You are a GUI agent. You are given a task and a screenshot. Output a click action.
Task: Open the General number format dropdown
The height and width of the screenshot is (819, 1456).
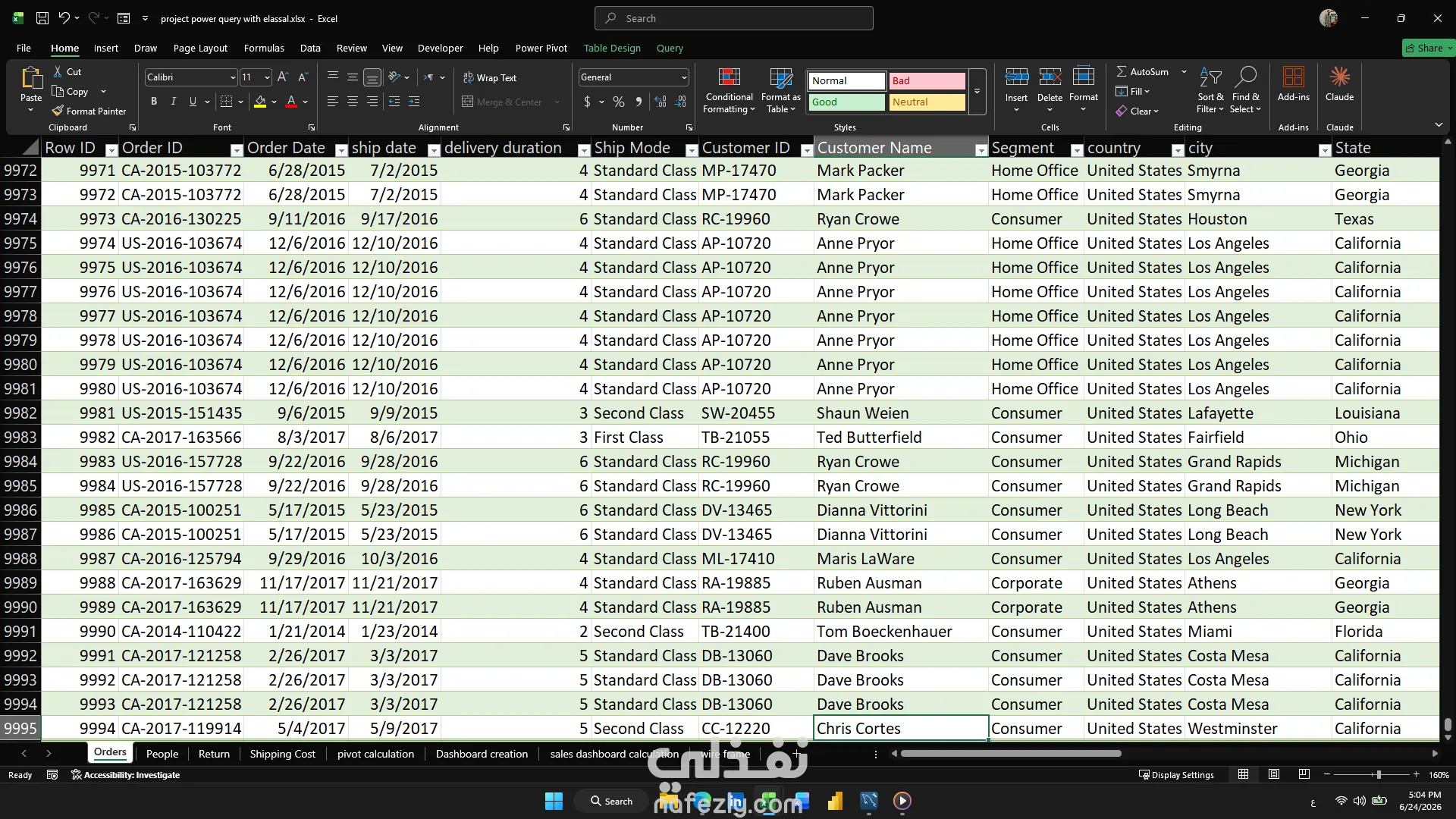click(683, 77)
